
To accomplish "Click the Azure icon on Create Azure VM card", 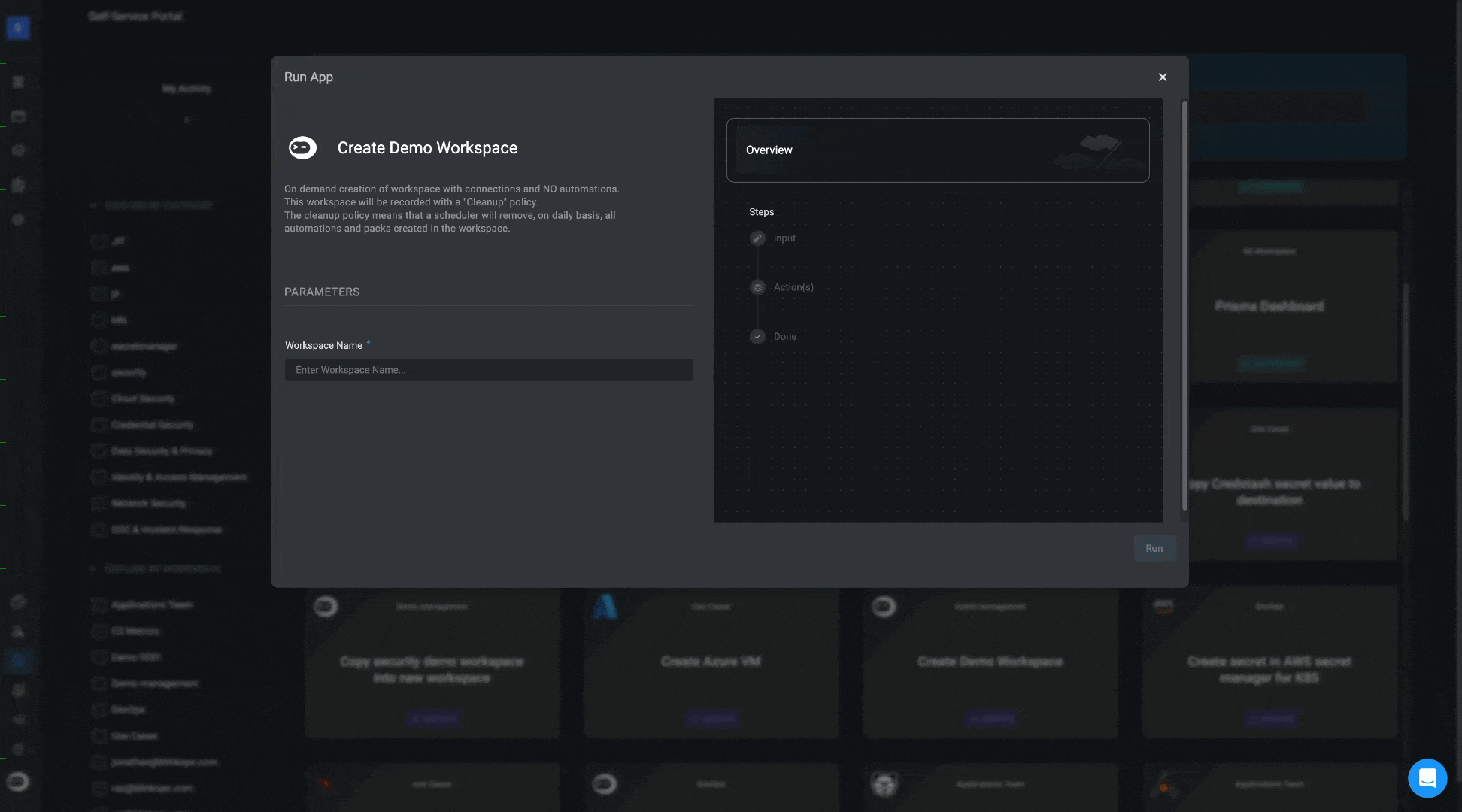I will [x=605, y=607].
